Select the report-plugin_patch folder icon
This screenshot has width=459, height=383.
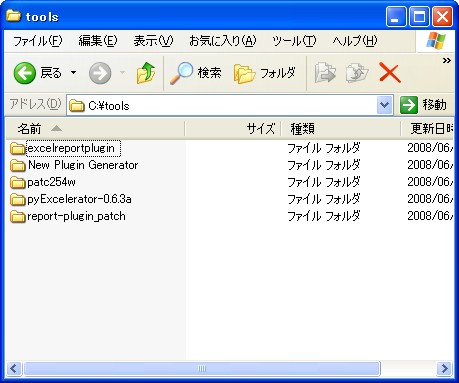pos(18,216)
